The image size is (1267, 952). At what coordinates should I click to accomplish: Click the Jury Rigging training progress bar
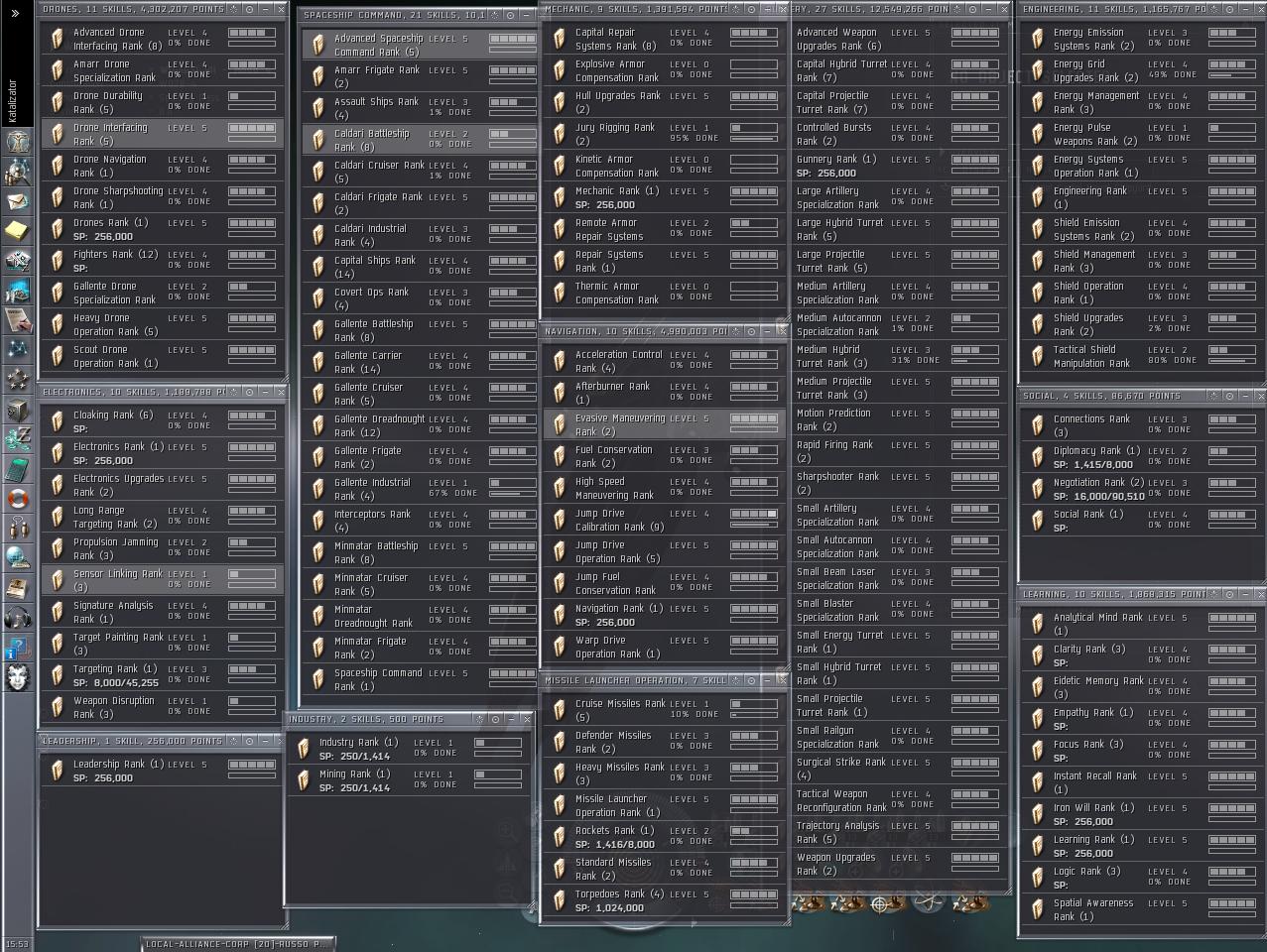(x=753, y=139)
